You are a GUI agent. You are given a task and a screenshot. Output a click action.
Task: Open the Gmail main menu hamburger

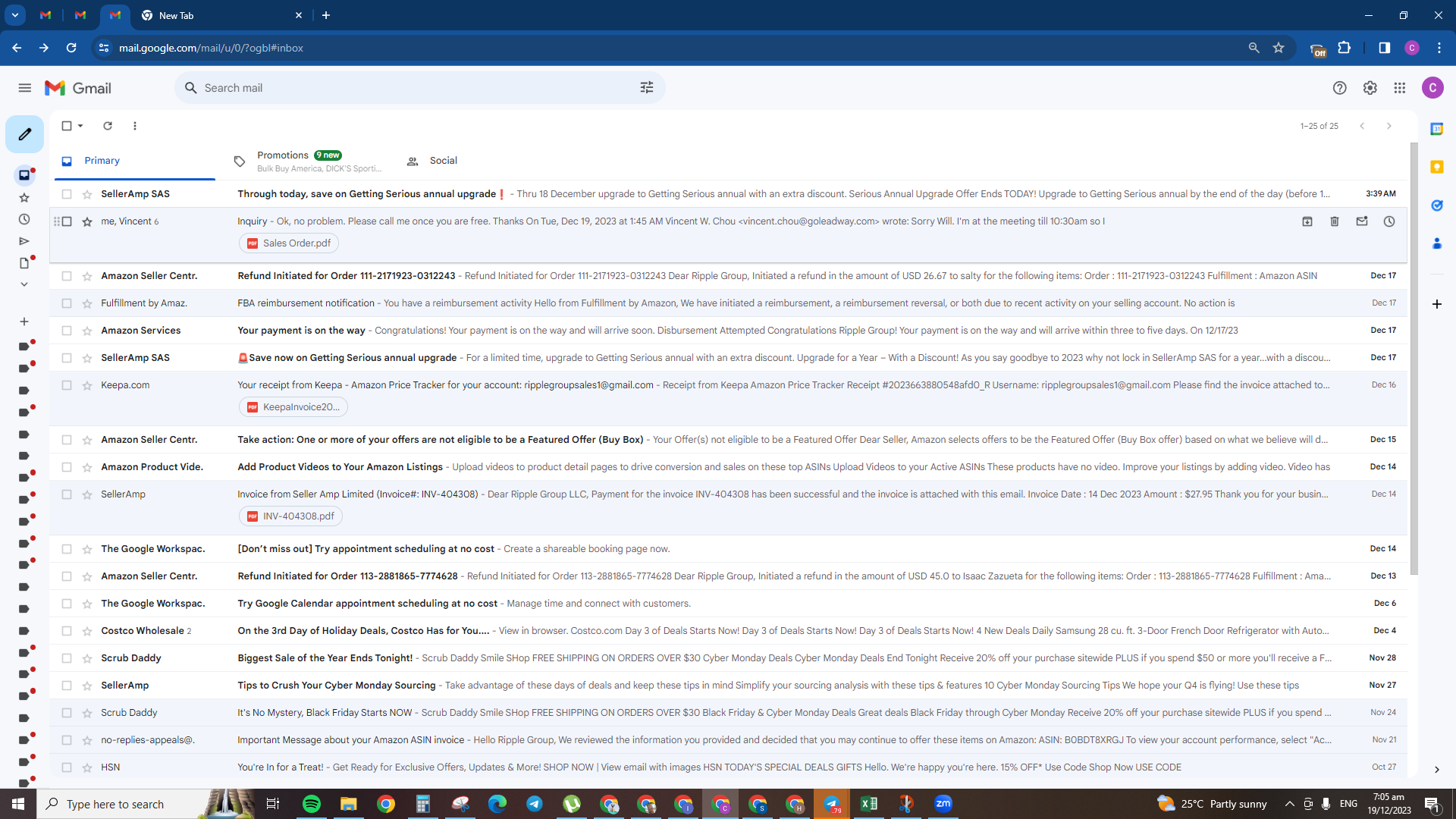(24, 88)
